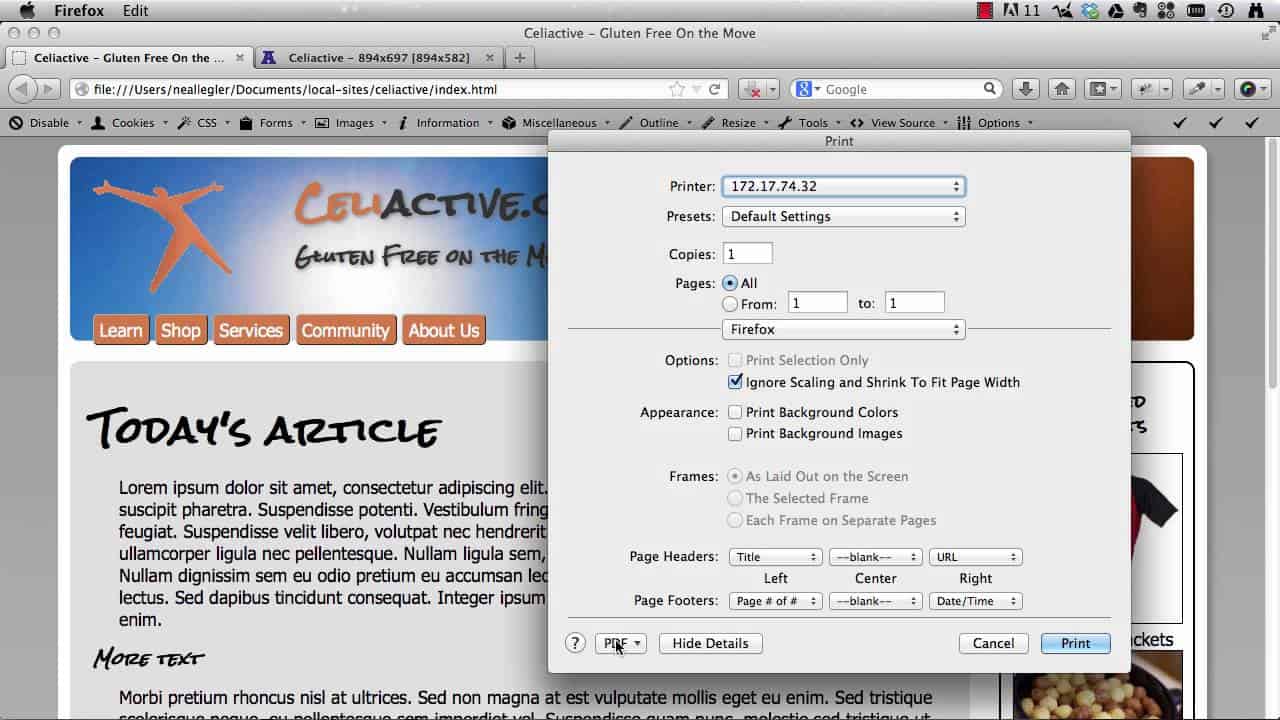Click the Time Machine clock menu bar icon
This screenshot has width=1280, height=720.
[1225, 11]
